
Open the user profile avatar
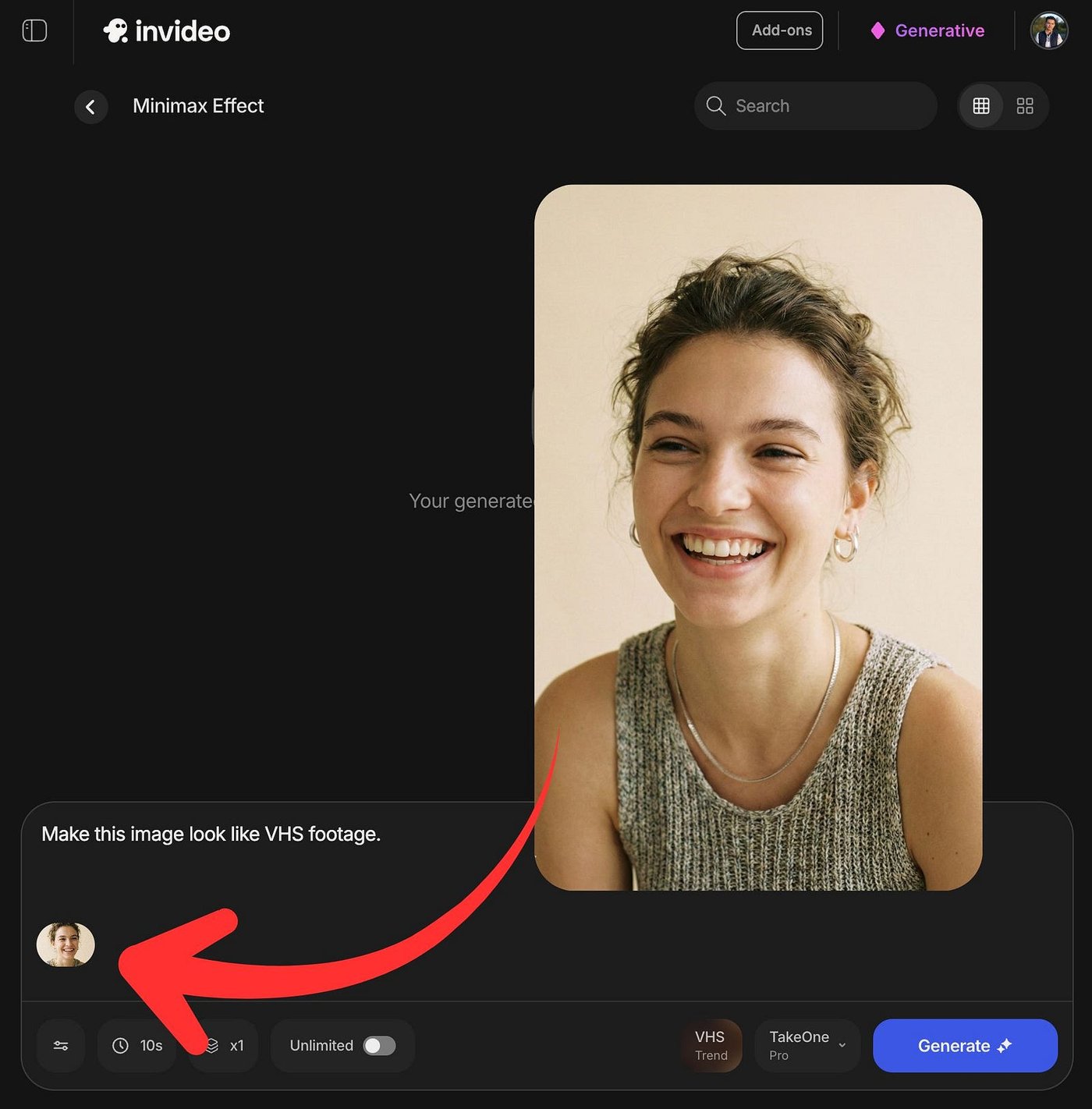(x=1049, y=31)
